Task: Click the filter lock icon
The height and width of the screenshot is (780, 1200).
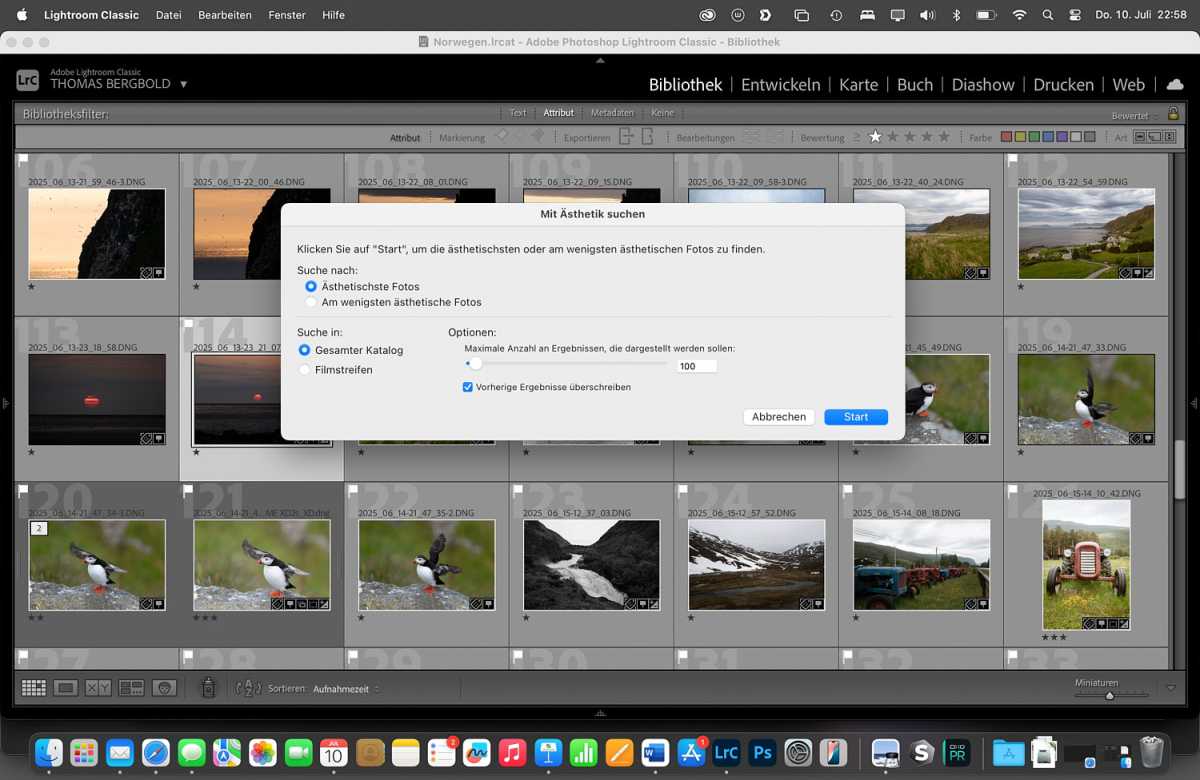Action: [1173, 114]
